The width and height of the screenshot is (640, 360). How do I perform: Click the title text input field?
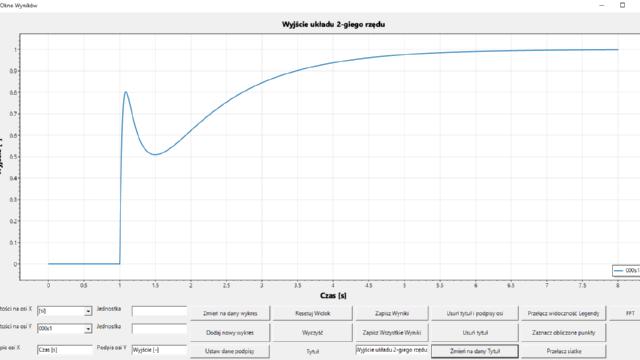392,350
